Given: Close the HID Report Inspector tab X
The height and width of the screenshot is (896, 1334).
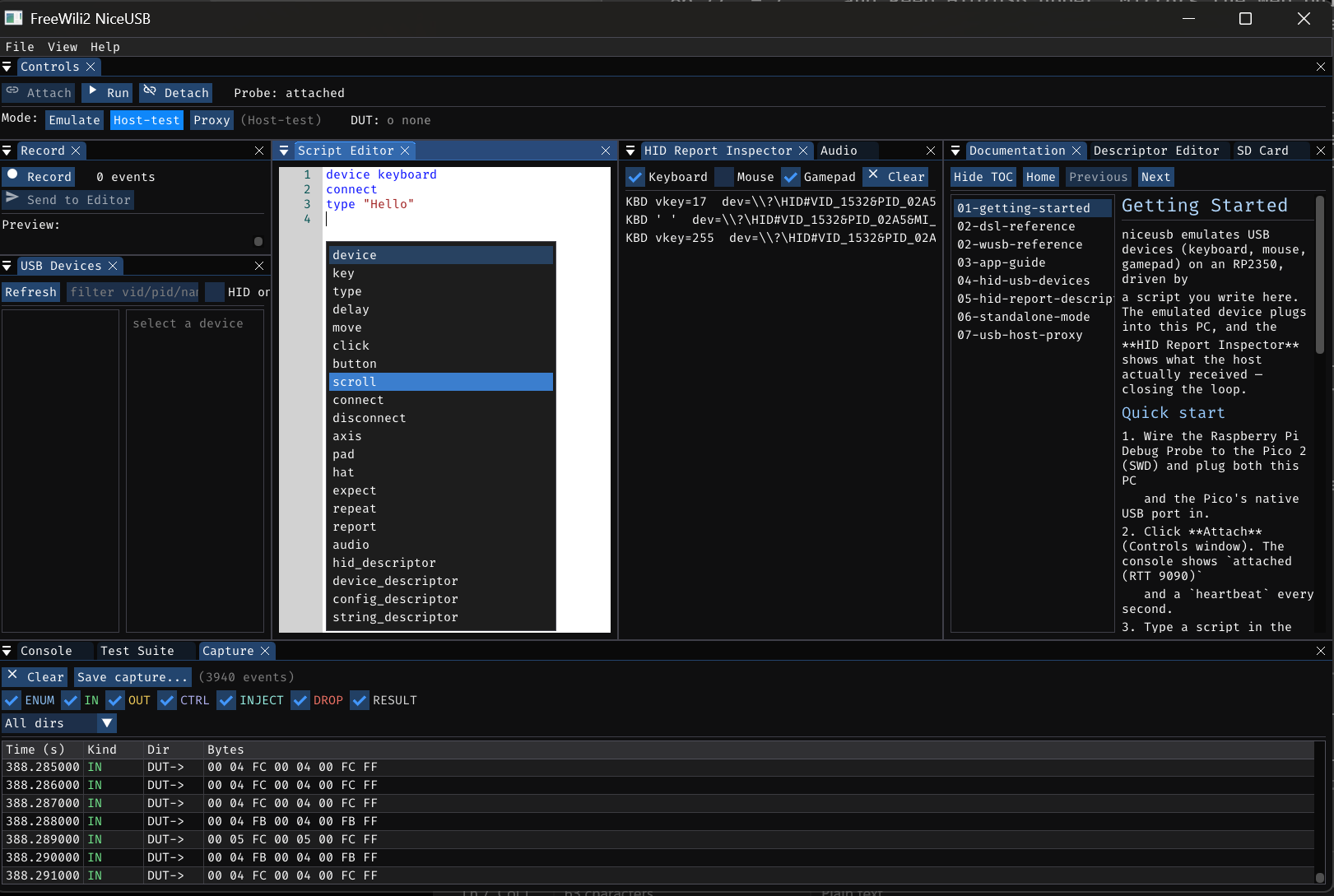Looking at the screenshot, I should 803,151.
